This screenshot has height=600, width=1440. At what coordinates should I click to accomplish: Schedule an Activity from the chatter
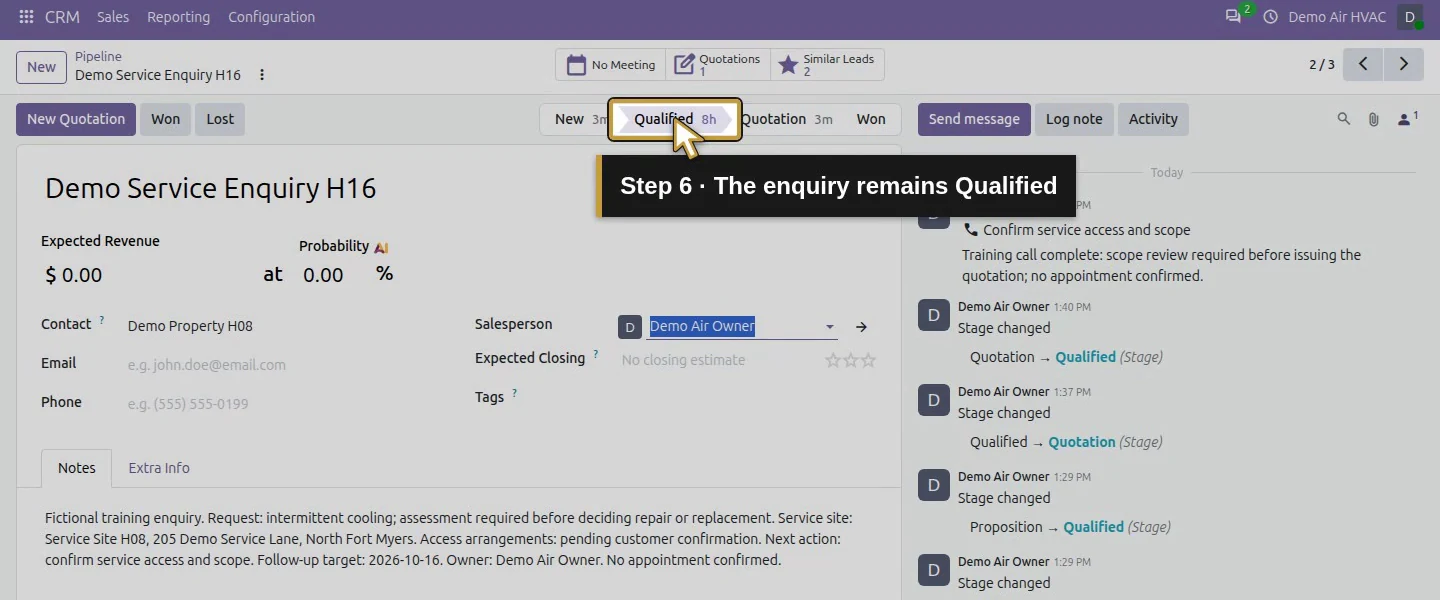click(1153, 119)
